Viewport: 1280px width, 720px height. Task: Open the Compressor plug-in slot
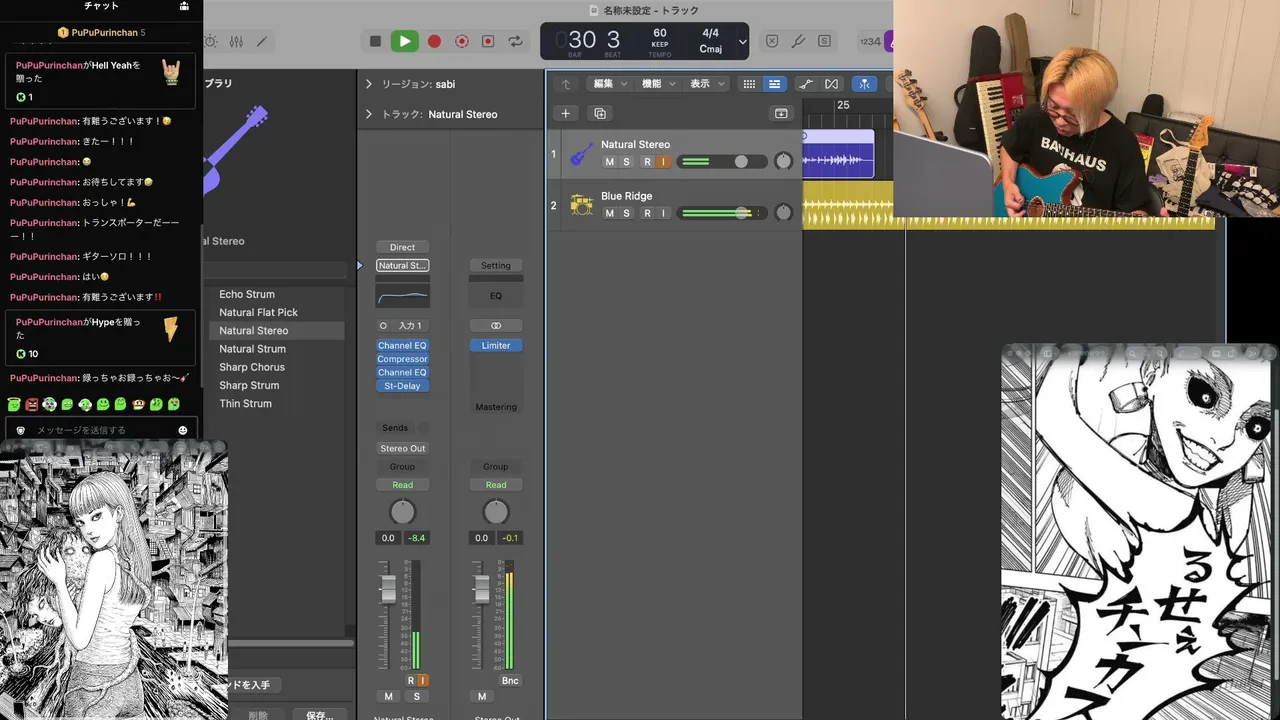[402, 359]
